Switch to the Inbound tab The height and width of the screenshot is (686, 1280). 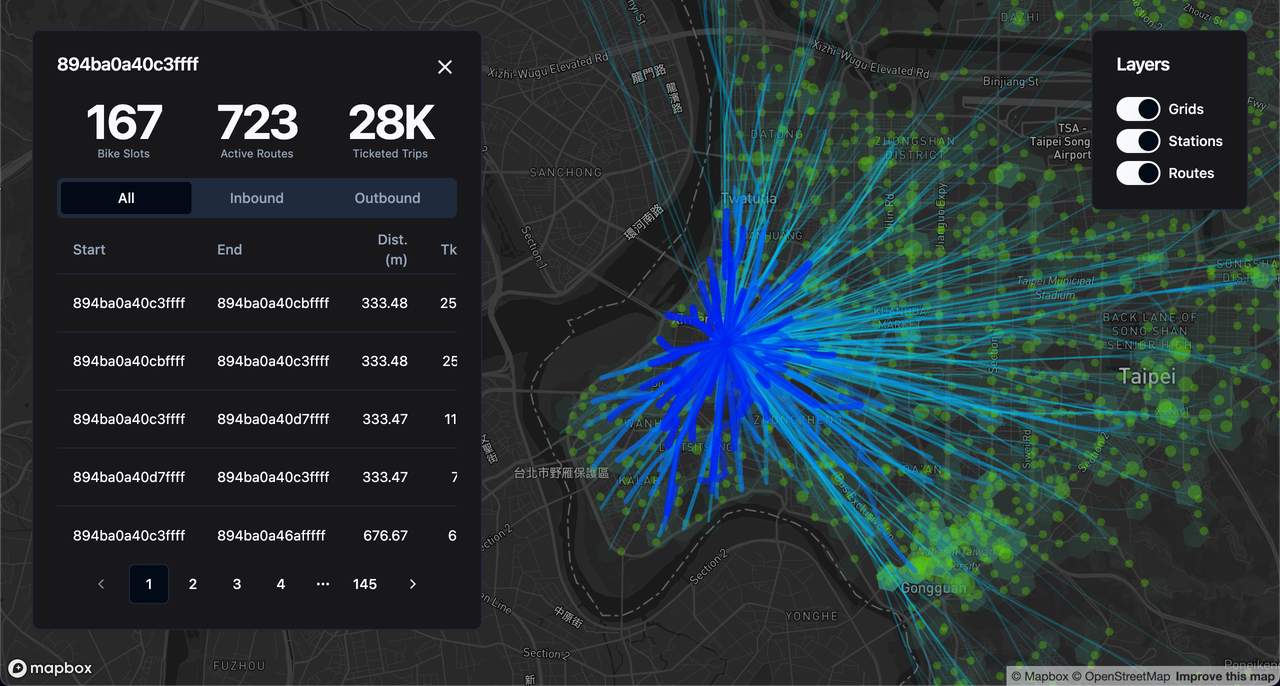pyautogui.click(x=257, y=198)
